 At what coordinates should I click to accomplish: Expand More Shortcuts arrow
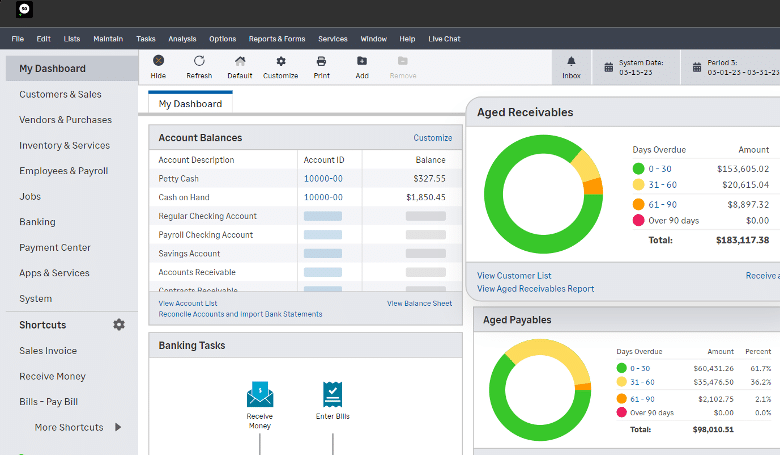coord(118,427)
